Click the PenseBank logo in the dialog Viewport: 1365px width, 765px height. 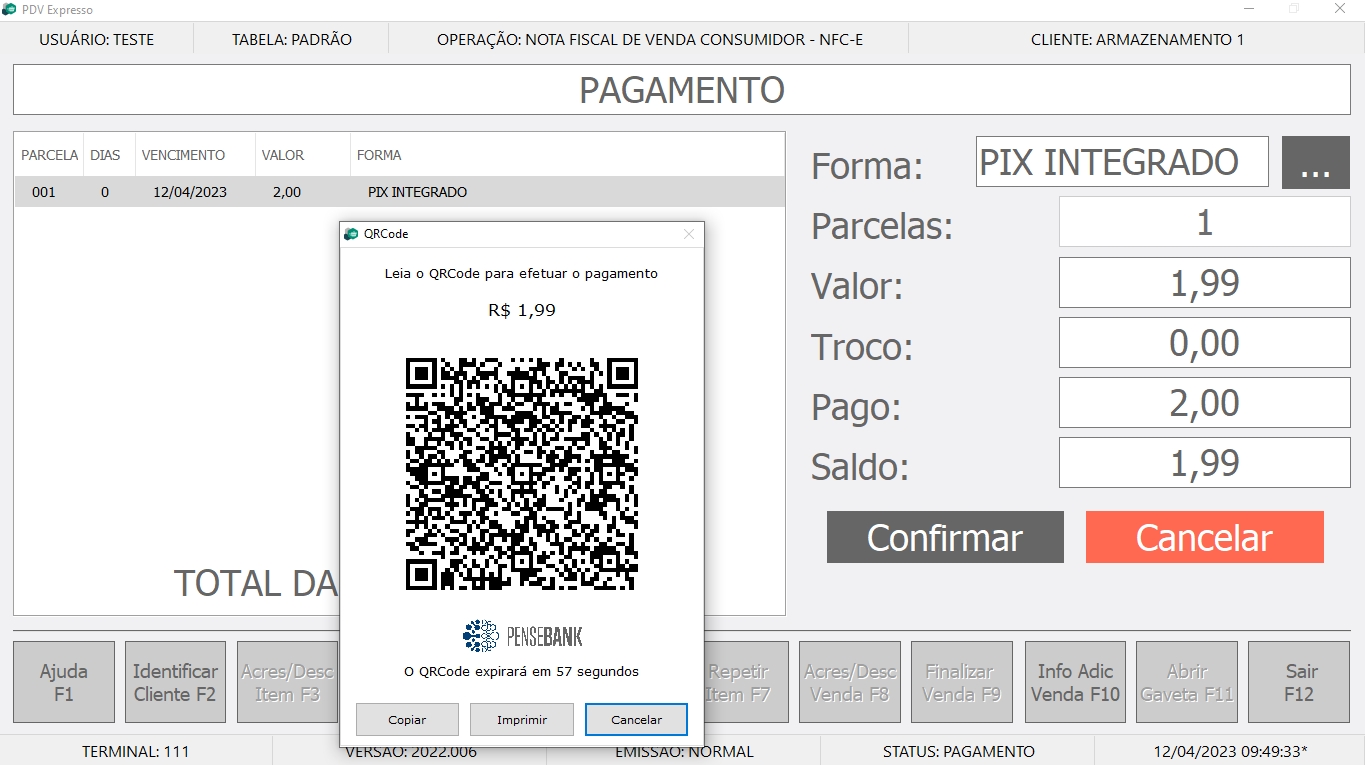pyautogui.click(x=522, y=635)
